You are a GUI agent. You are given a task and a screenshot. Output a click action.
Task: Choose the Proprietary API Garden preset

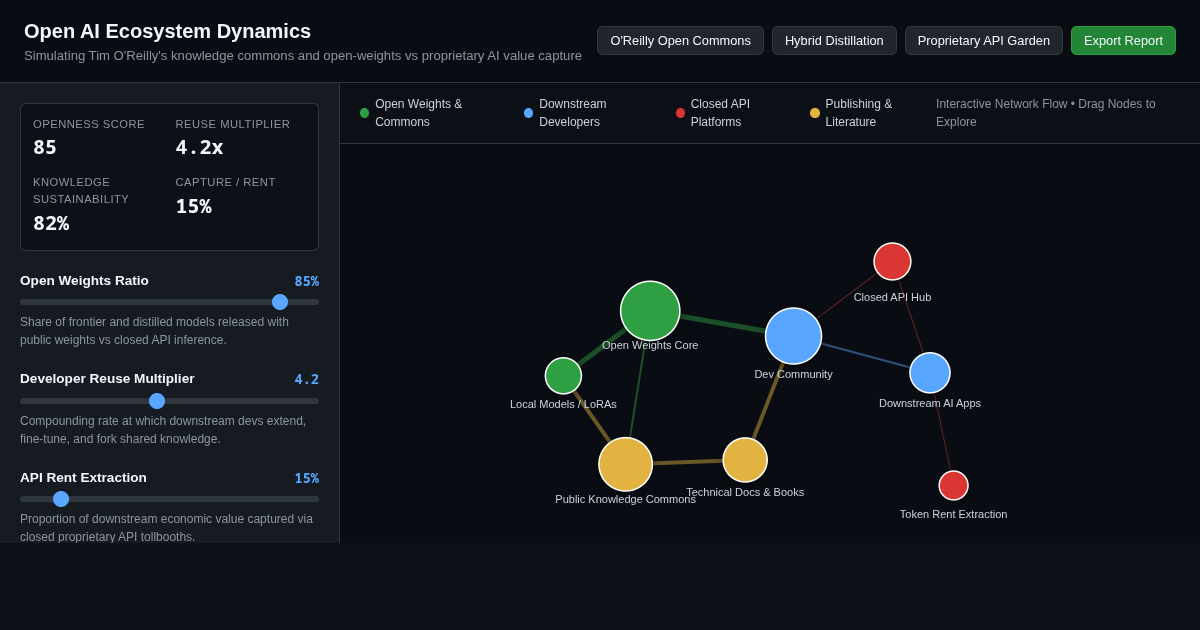click(x=984, y=41)
